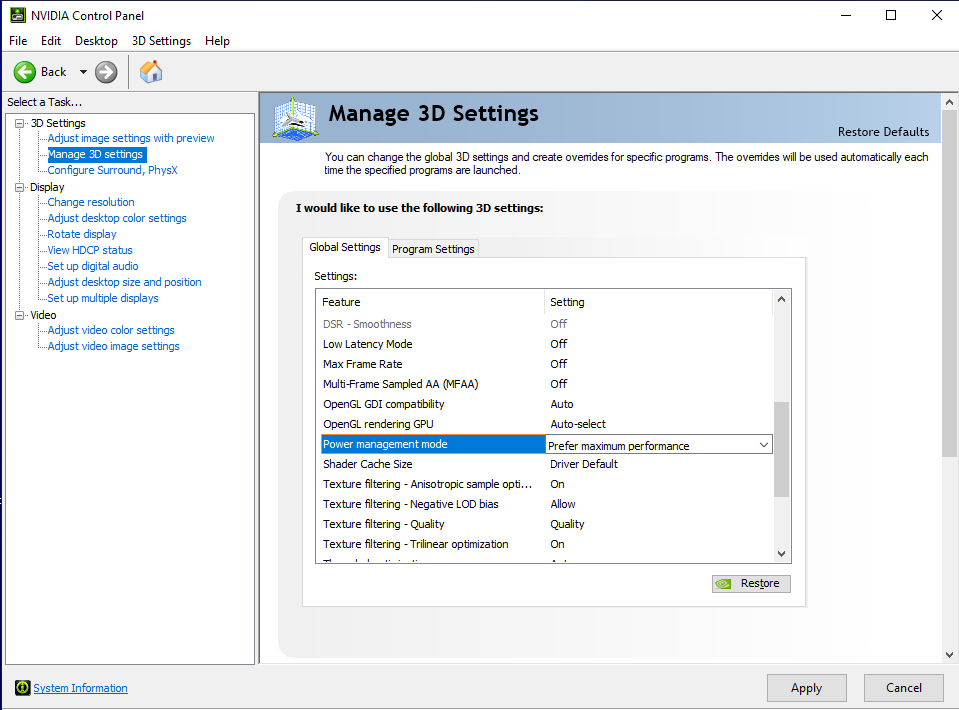
Task: Click the Restore Defaults link
Action: (x=883, y=132)
